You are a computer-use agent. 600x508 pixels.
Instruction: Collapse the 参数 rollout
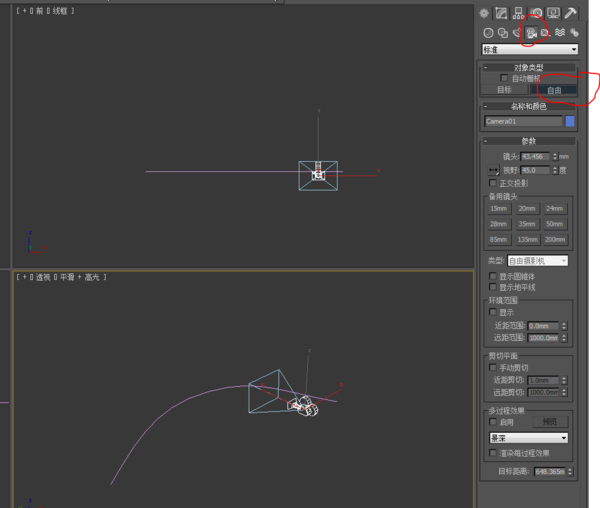pos(528,141)
